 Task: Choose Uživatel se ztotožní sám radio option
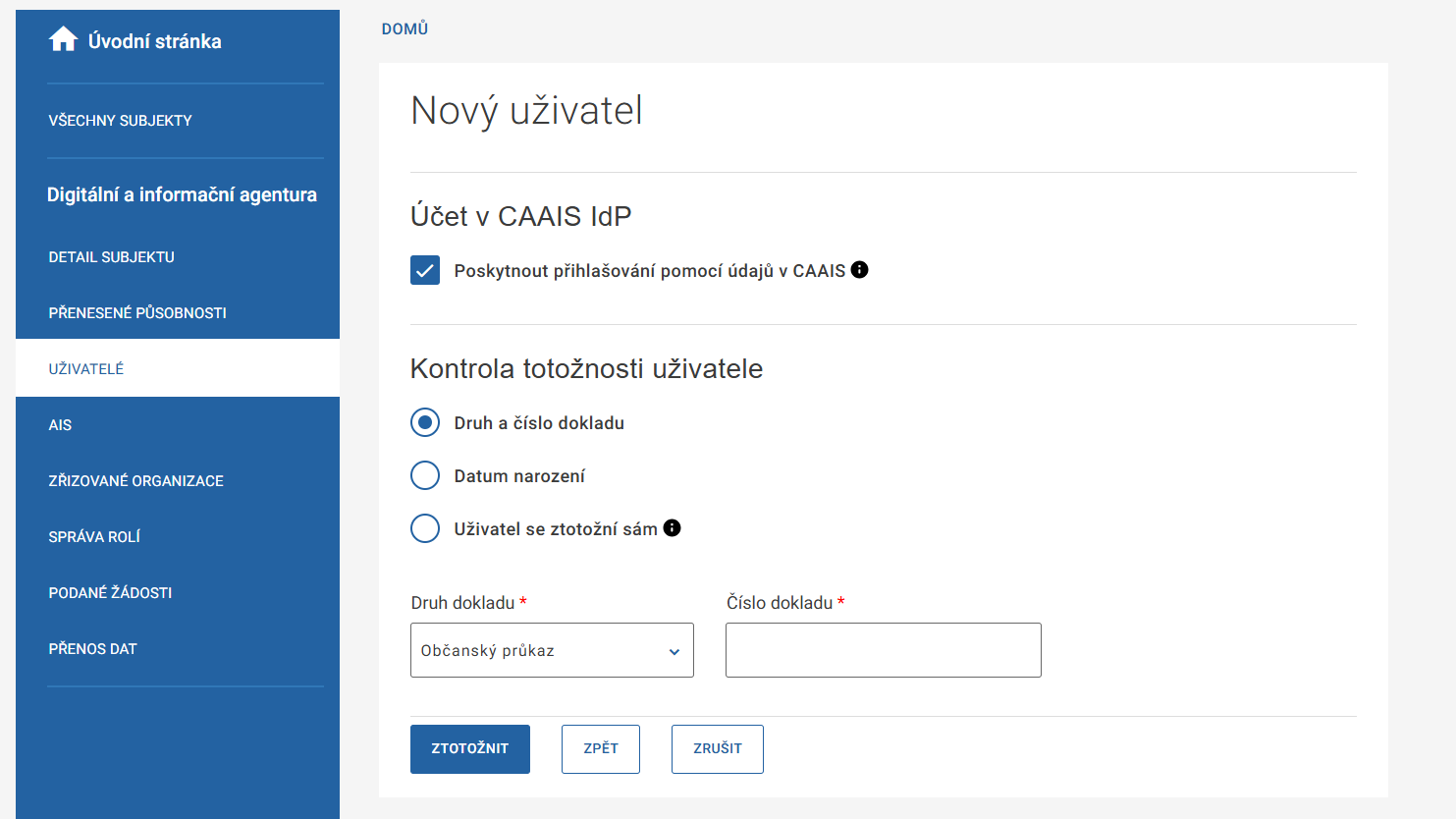[x=425, y=529]
